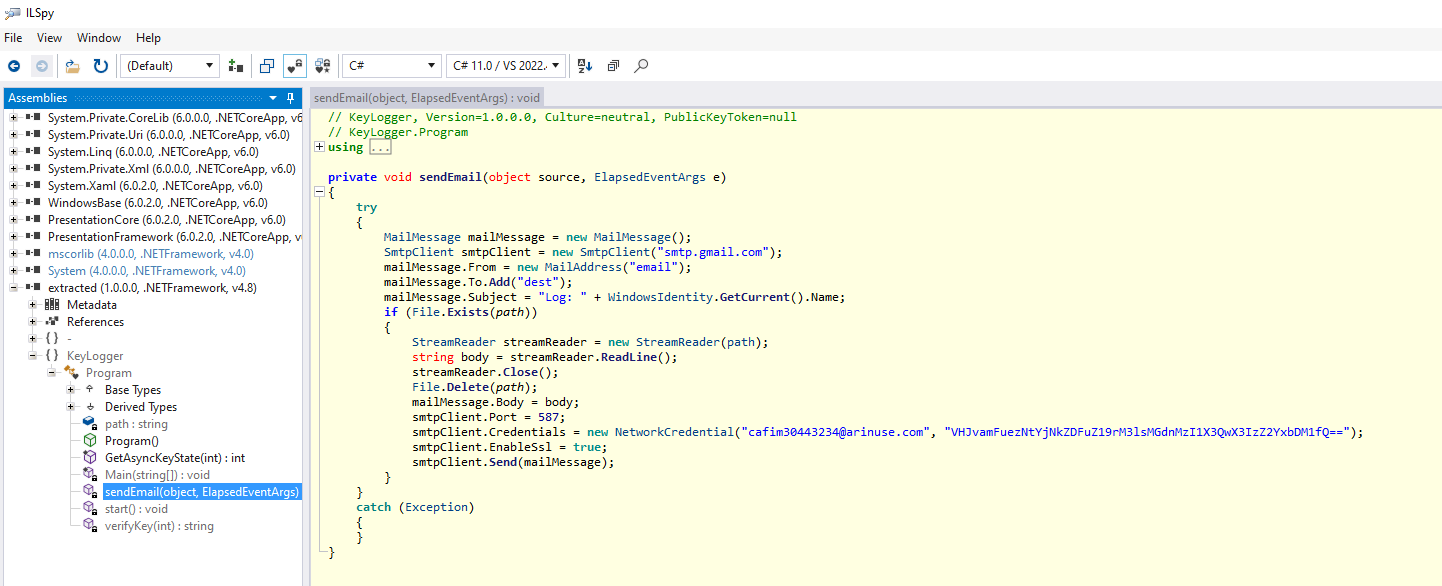1442x586 pixels.
Task: Click the Metadata table icon
Action: coord(52,305)
